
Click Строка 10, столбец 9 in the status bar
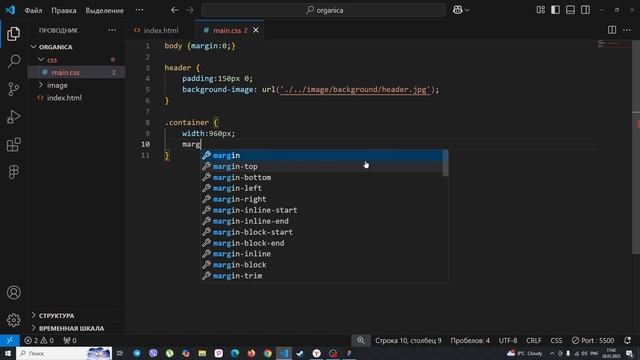(408, 340)
